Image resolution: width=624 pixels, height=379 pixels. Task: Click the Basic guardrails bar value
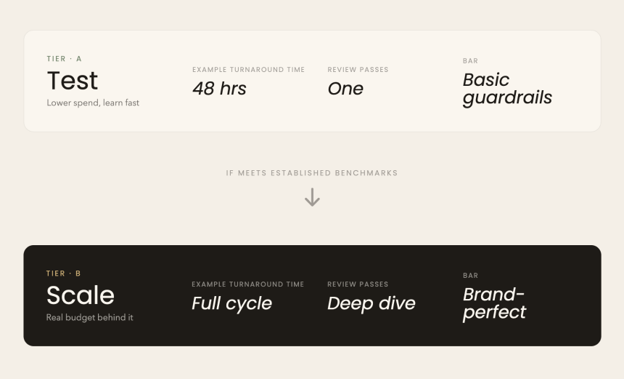point(507,89)
